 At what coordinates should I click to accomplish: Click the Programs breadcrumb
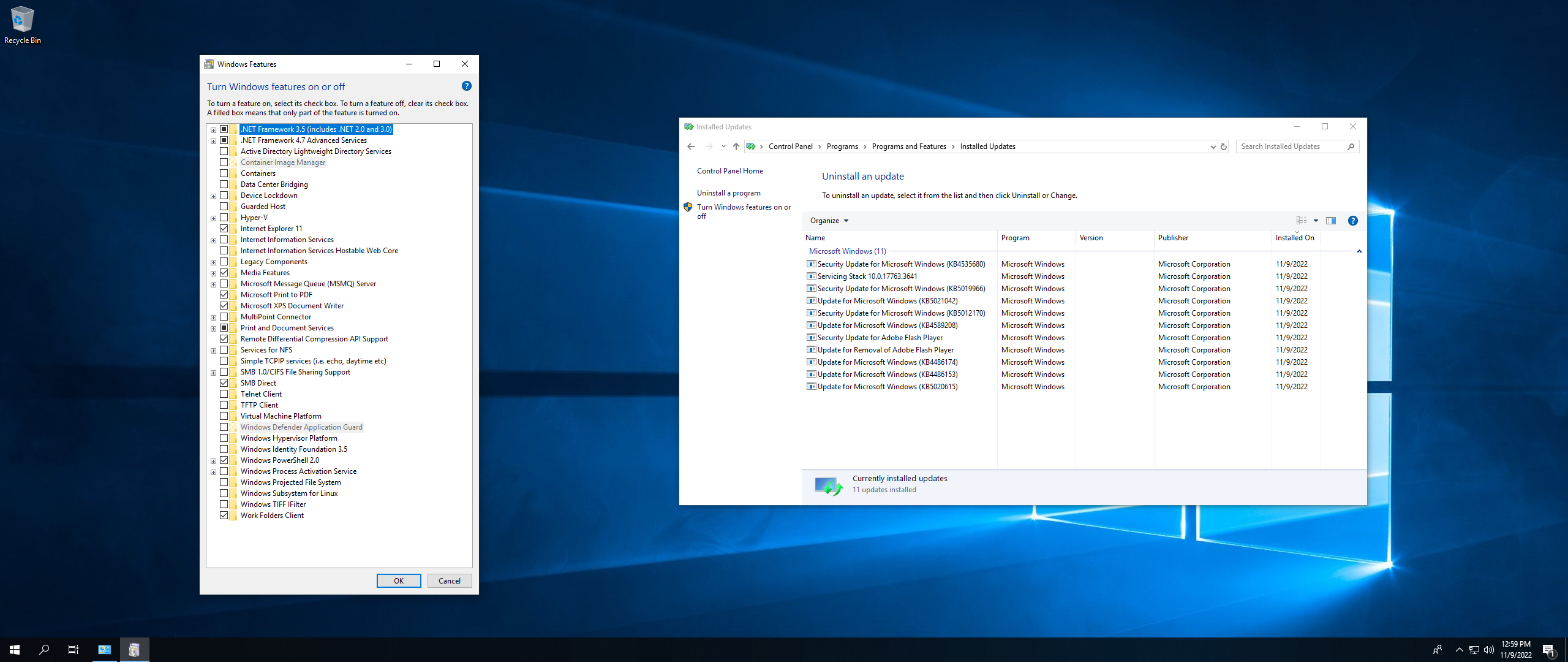pyautogui.click(x=842, y=146)
